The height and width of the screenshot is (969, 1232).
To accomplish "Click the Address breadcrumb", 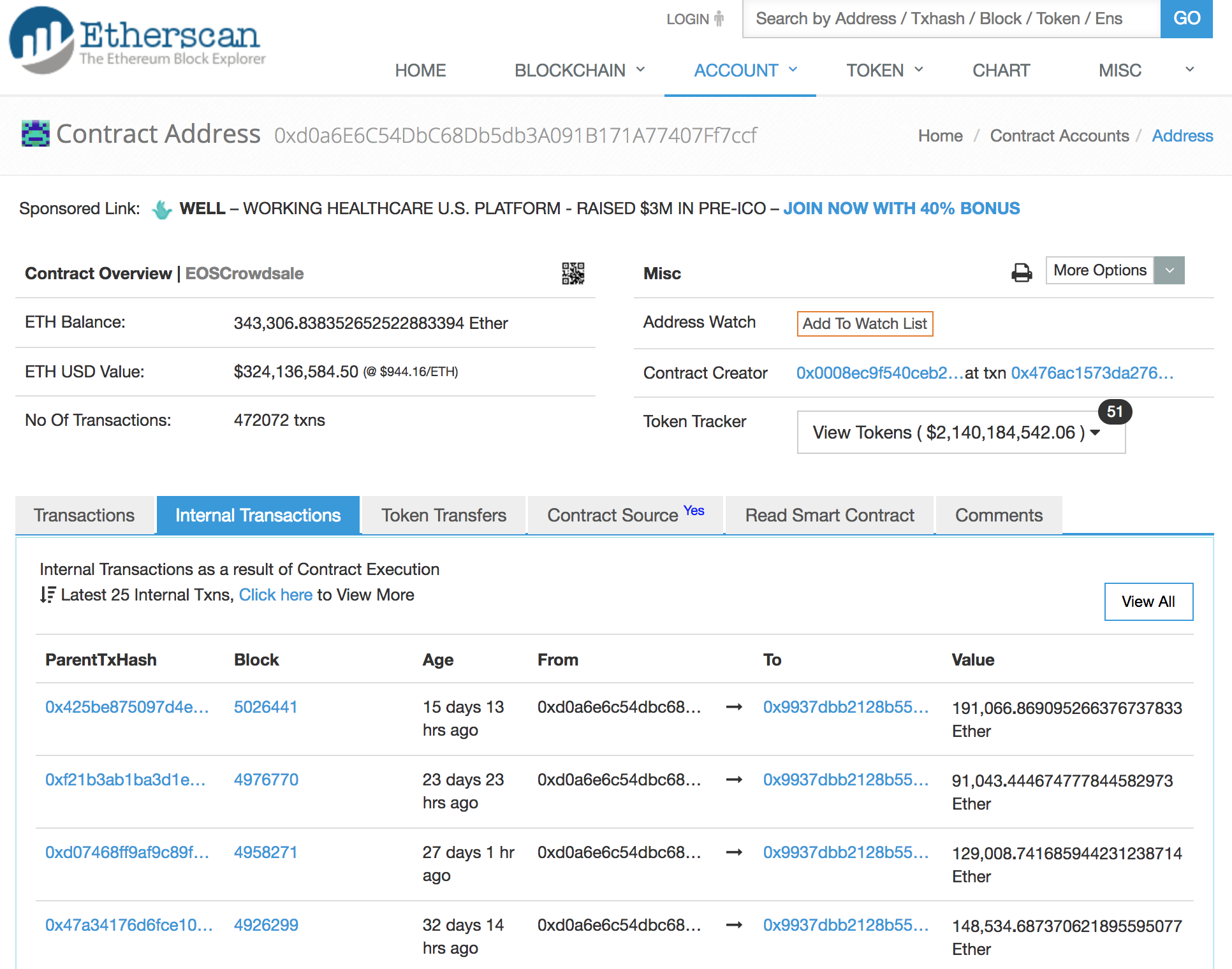I will [x=1182, y=136].
